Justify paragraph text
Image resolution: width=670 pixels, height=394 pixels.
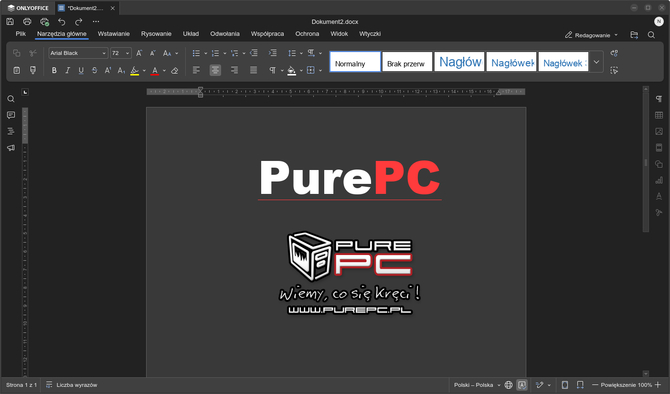tap(253, 70)
